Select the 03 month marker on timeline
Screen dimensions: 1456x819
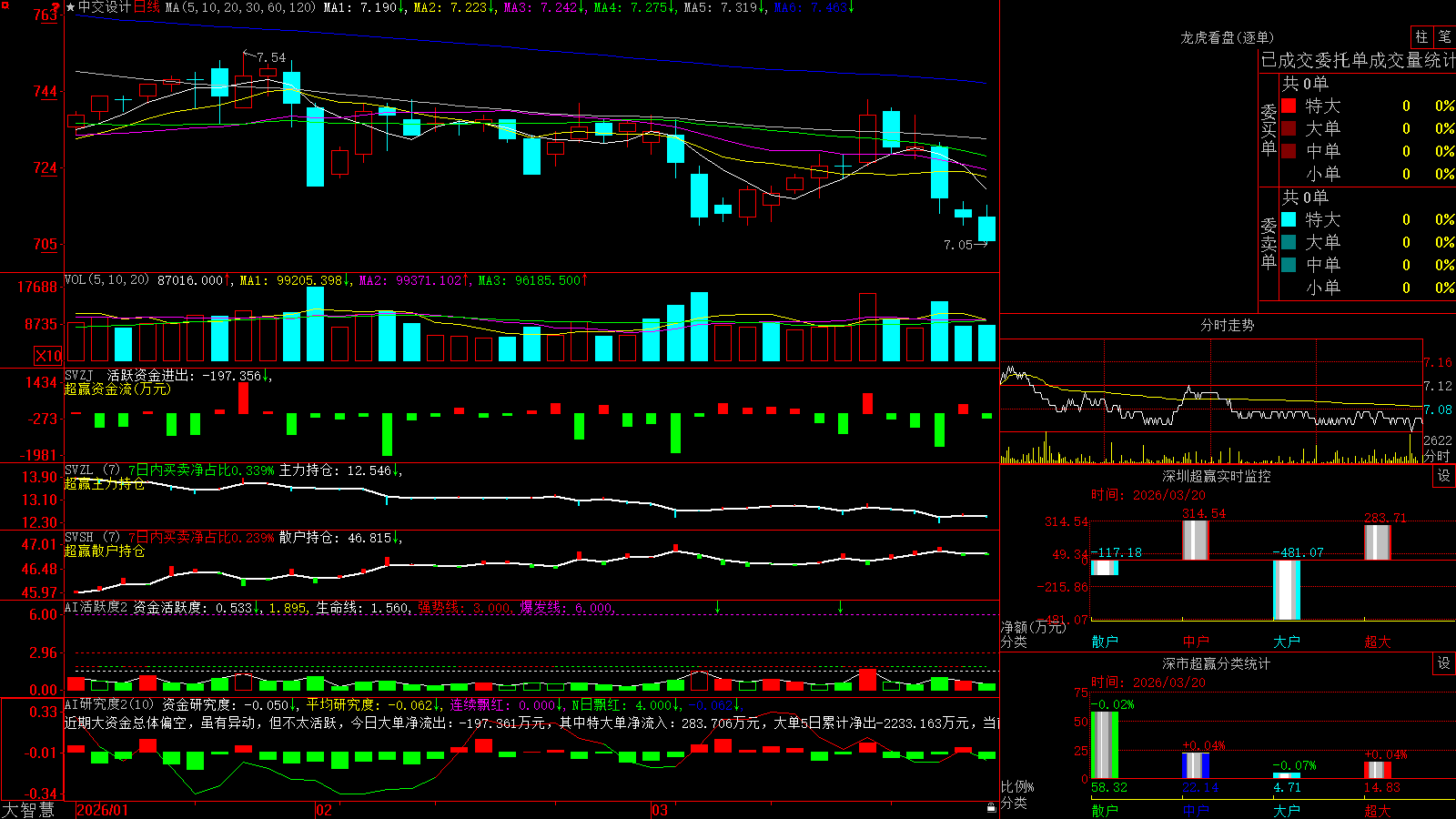(x=660, y=810)
